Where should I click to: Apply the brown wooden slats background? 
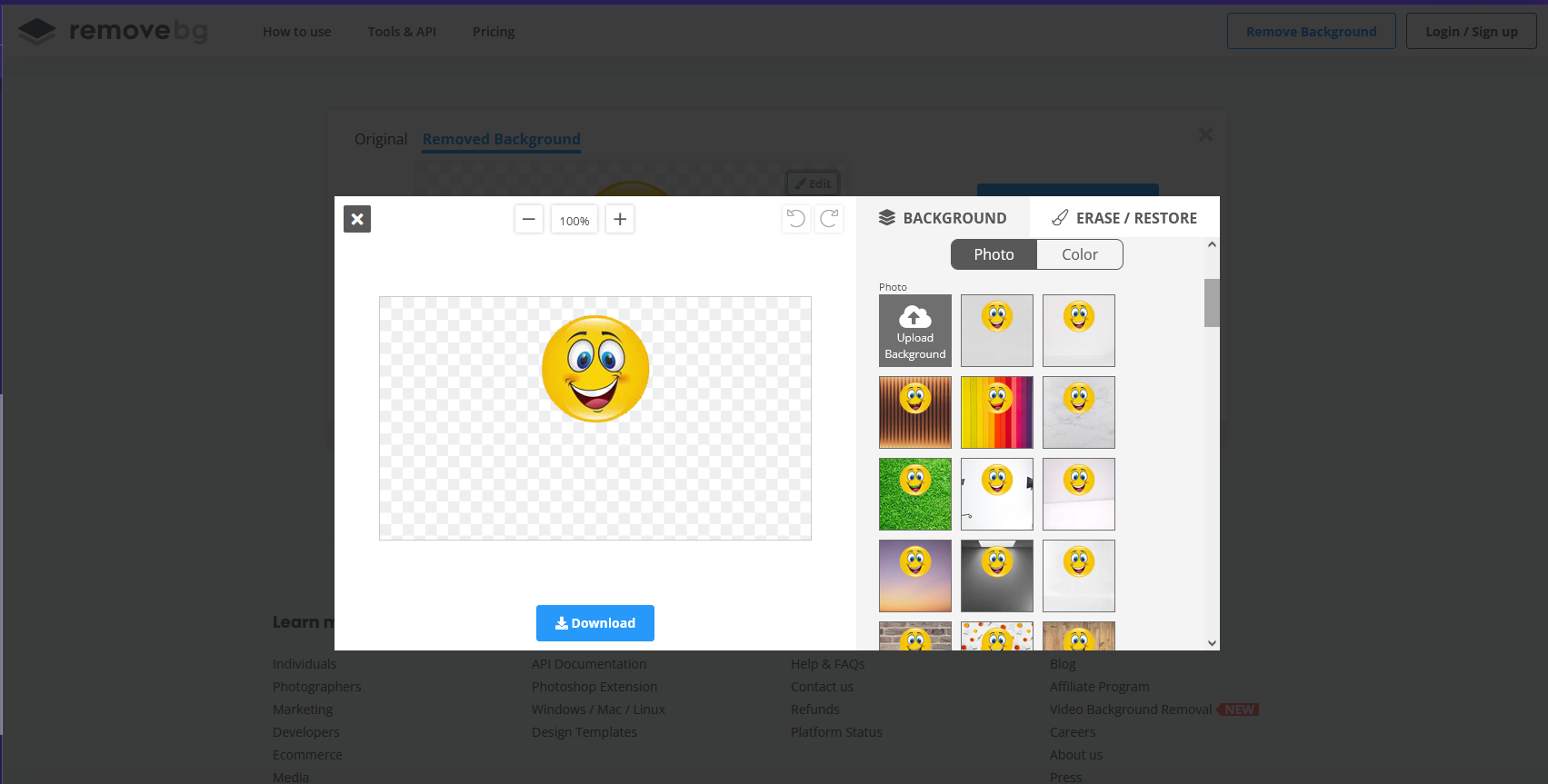tap(915, 412)
